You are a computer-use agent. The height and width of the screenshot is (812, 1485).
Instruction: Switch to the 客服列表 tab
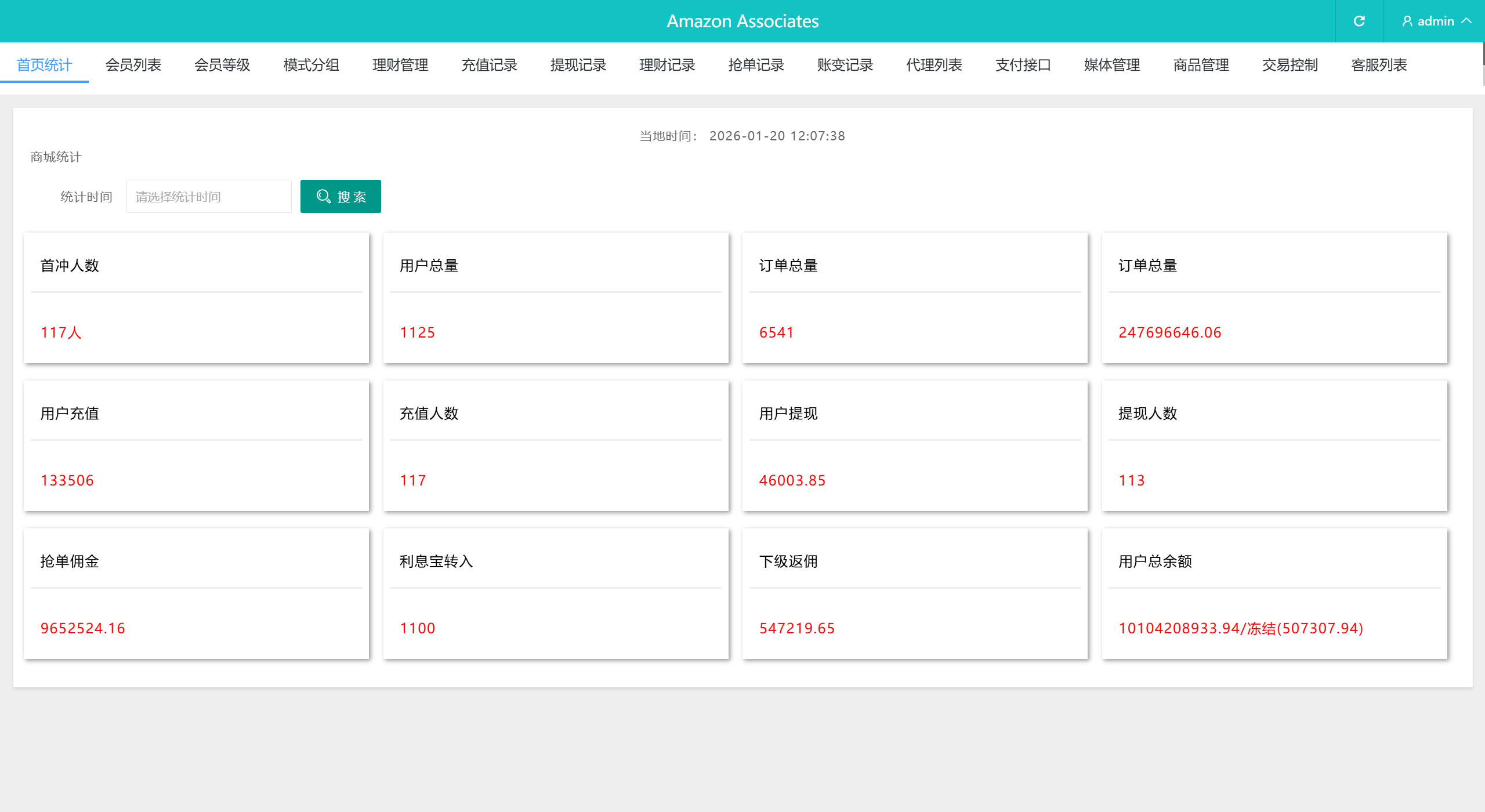click(x=1379, y=65)
